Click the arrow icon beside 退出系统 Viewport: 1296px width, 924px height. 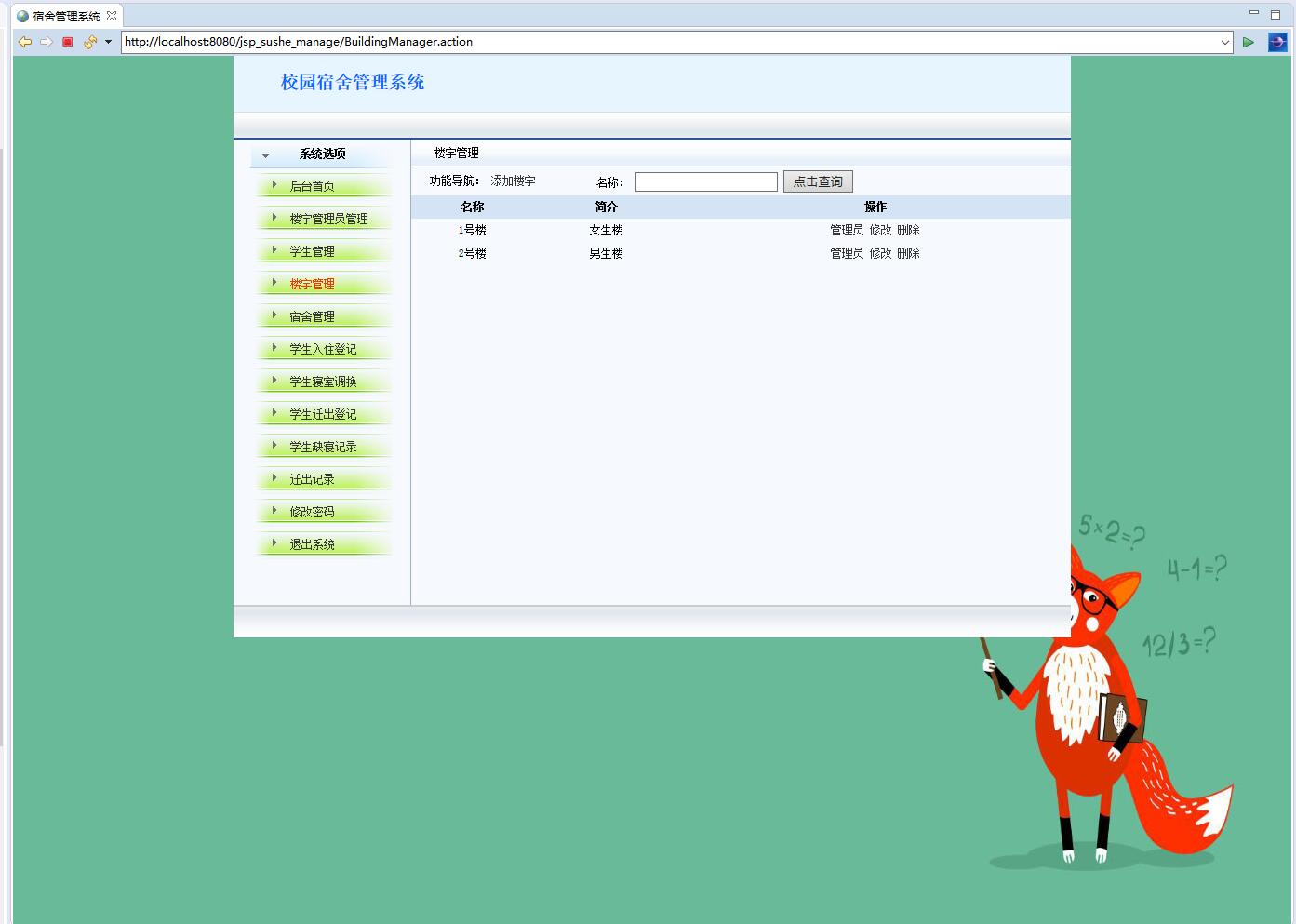274,543
